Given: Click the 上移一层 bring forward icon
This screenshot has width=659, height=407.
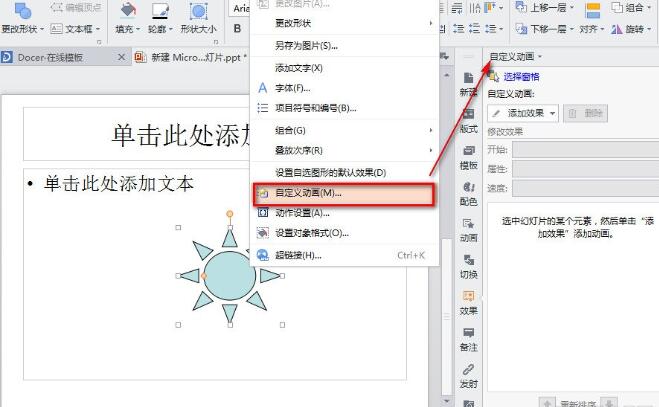Looking at the screenshot, I should click(521, 7).
